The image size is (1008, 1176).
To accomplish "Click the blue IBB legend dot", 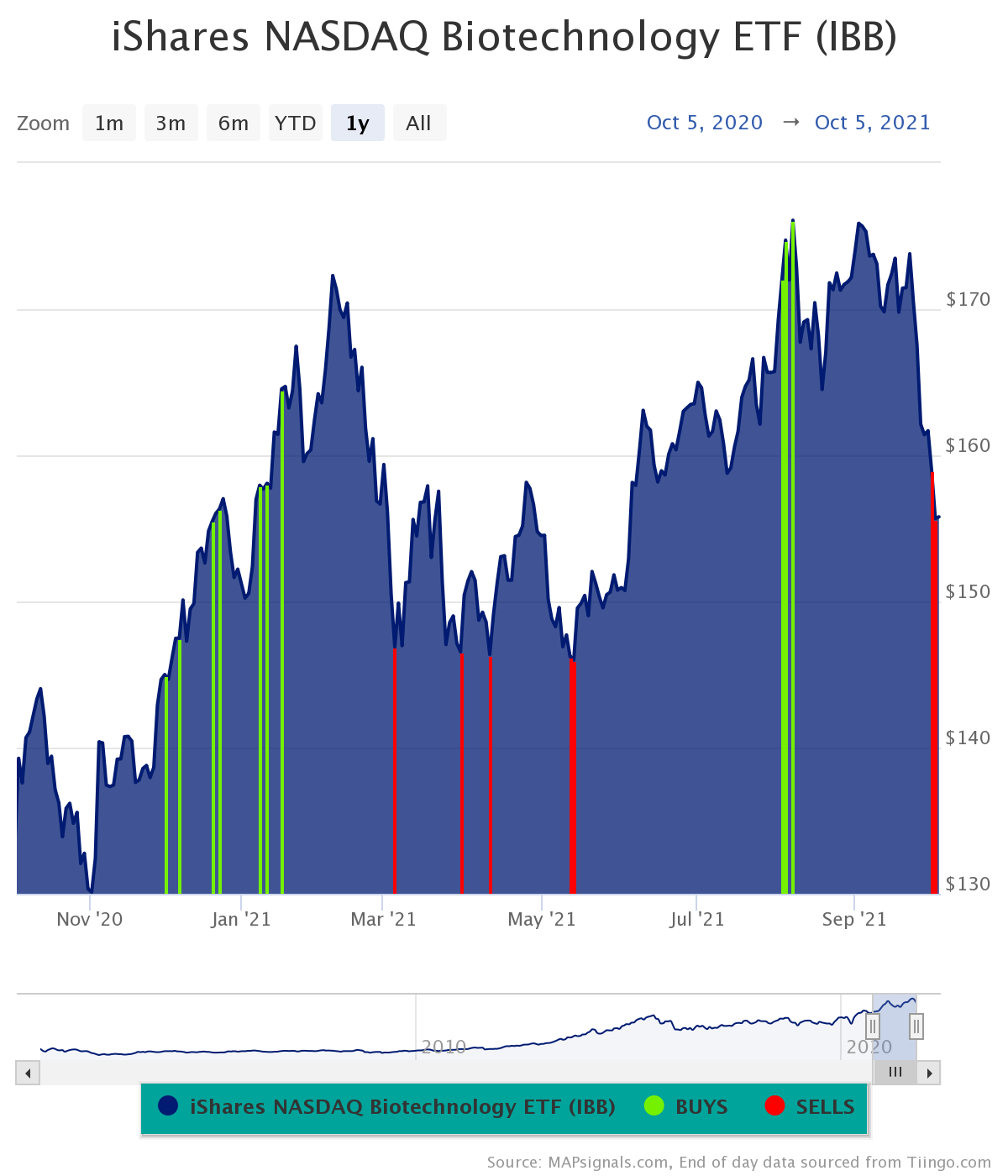I will (168, 1106).
